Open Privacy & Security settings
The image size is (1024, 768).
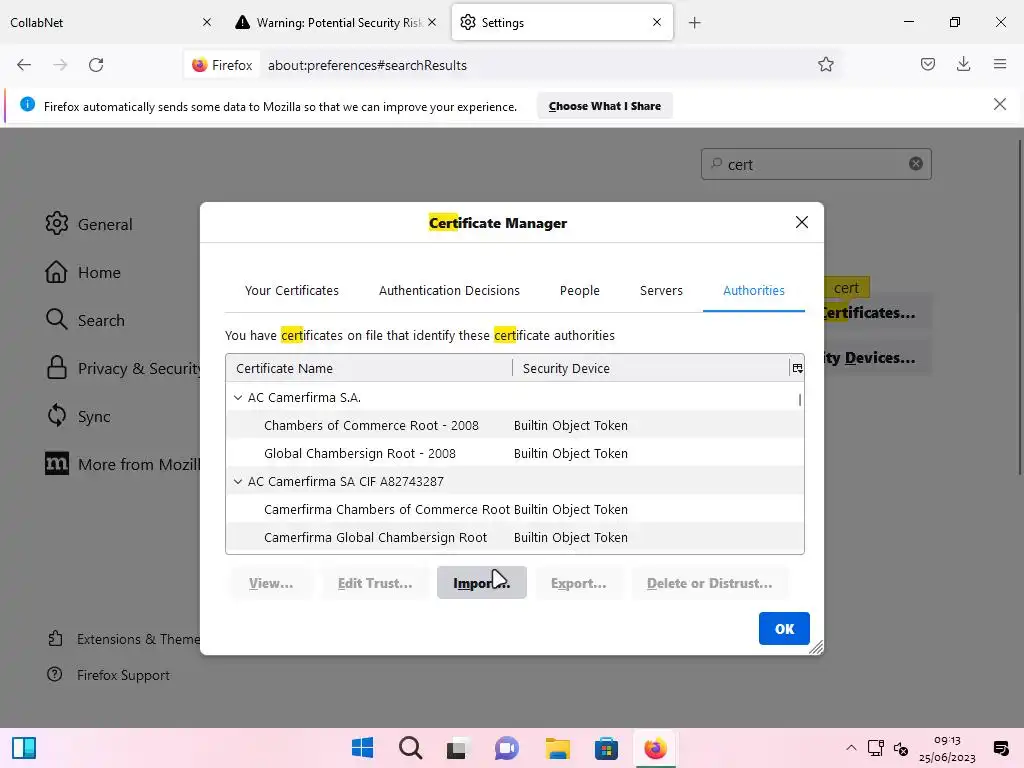pyautogui.click(x=123, y=368)
